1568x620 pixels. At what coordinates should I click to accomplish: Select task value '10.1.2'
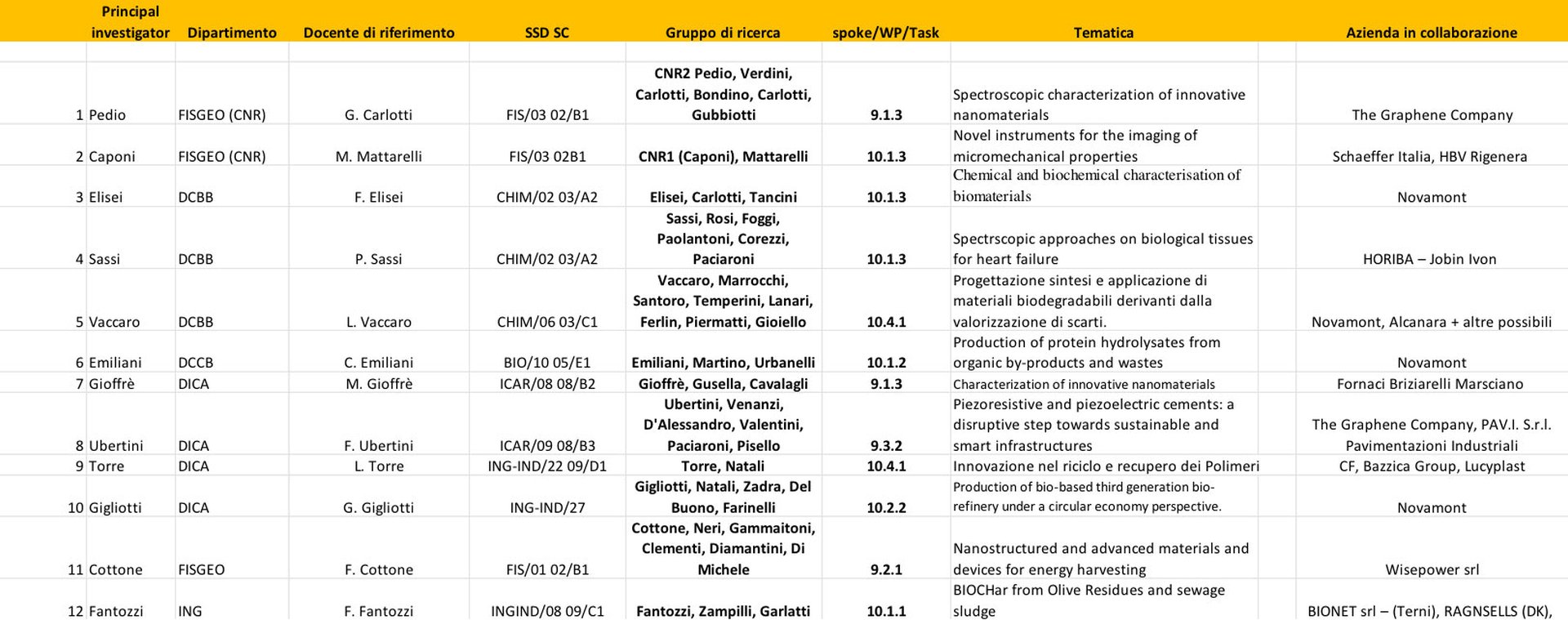click(x=886, y=363)
